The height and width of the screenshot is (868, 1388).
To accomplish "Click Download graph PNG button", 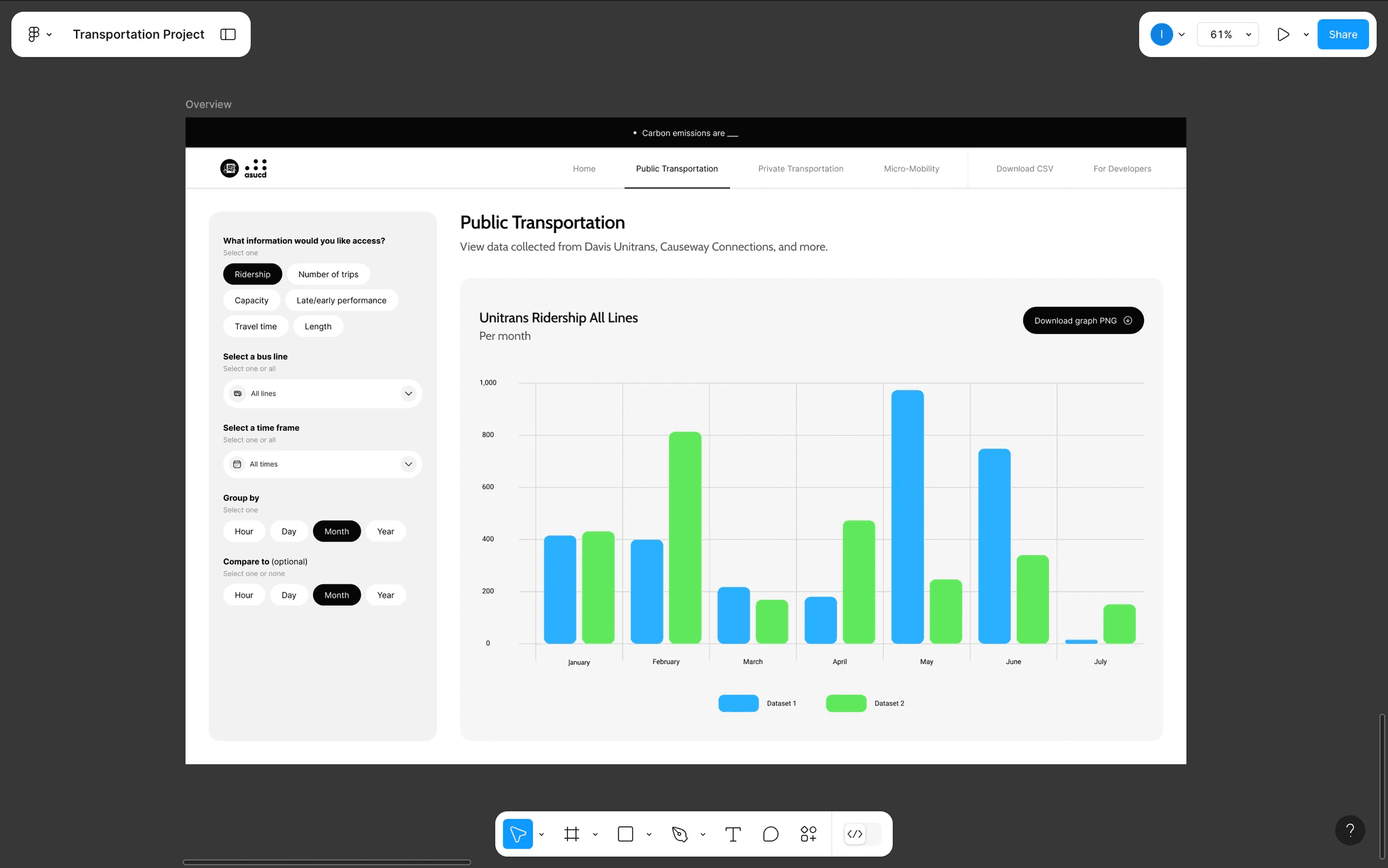I will click(1082, 321).
